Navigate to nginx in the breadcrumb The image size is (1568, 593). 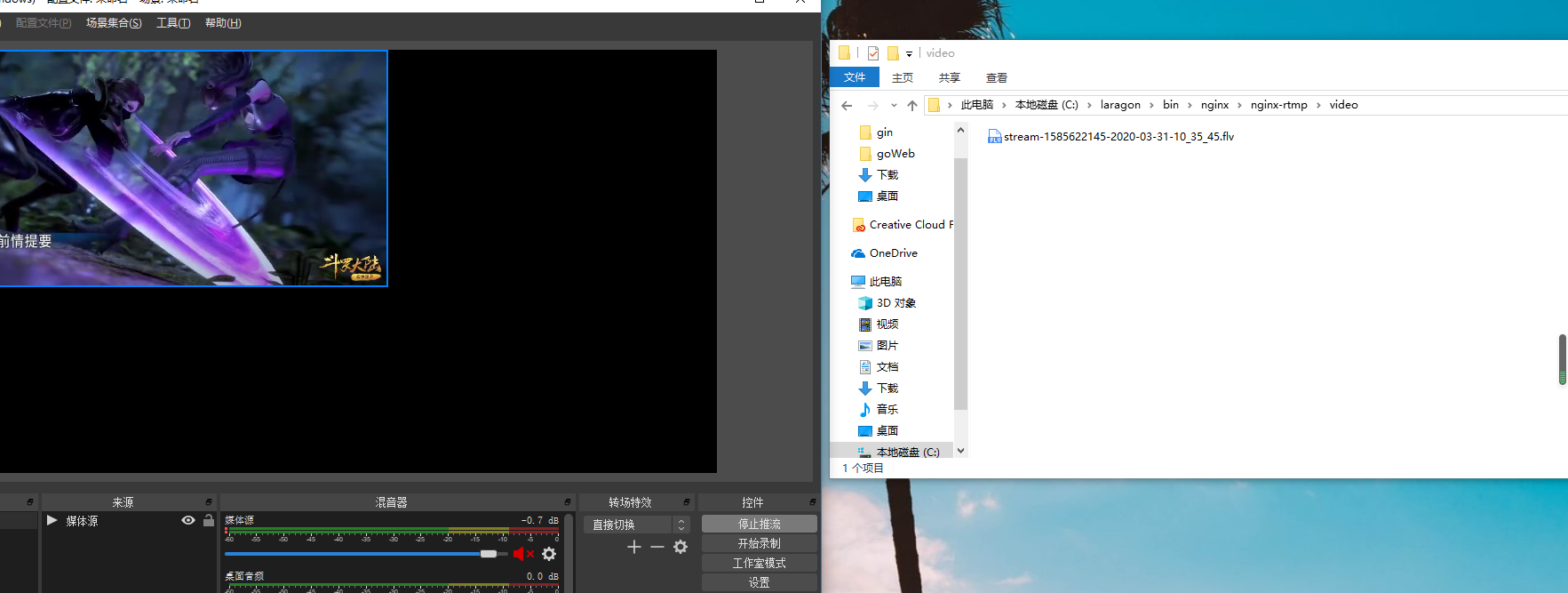[1214, 105]
